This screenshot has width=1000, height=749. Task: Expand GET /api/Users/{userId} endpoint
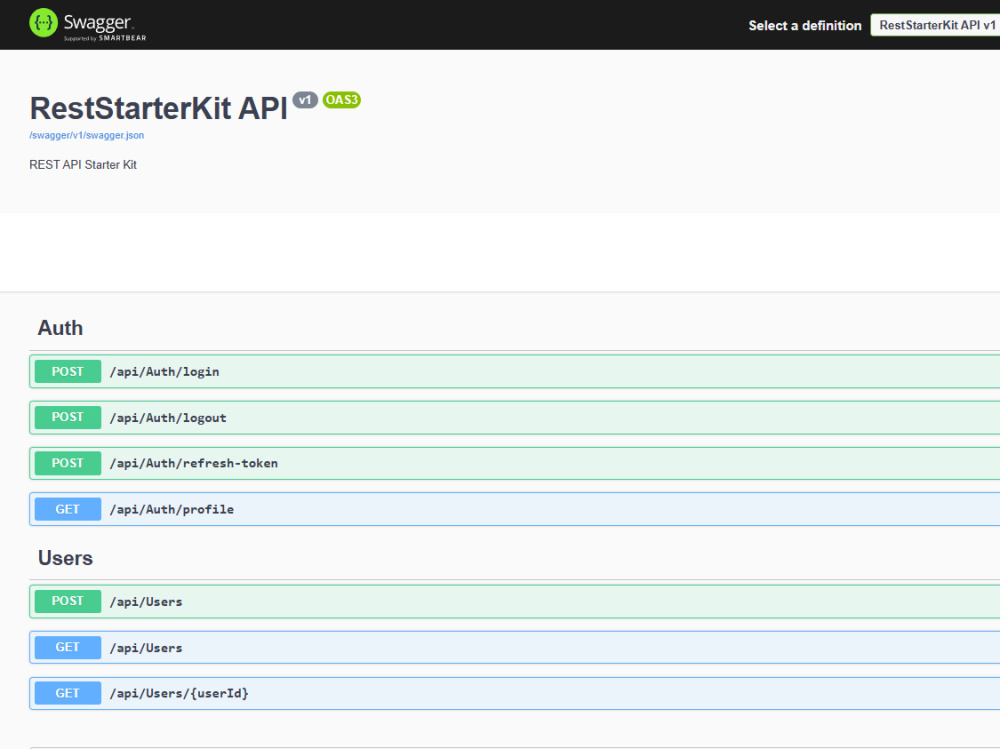(x=515, y=693)
